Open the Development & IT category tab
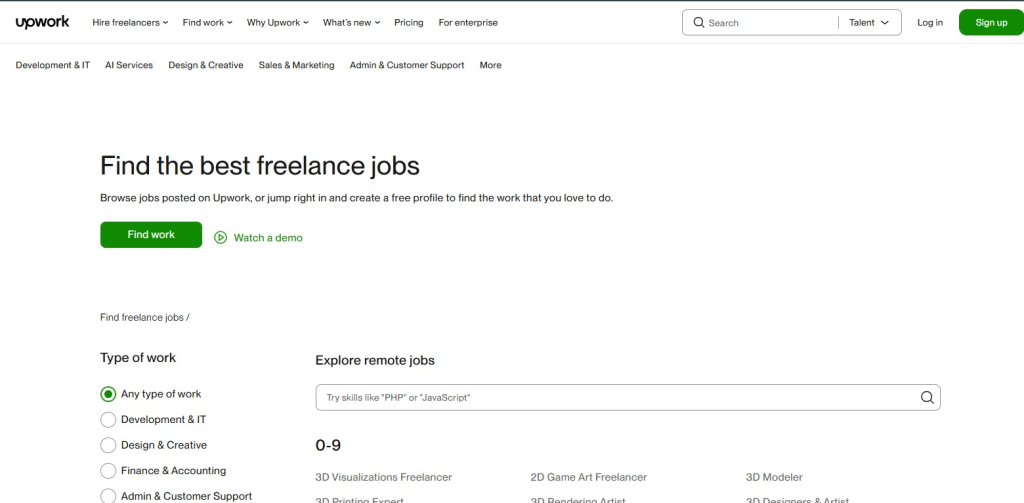 tap(53, 65)
